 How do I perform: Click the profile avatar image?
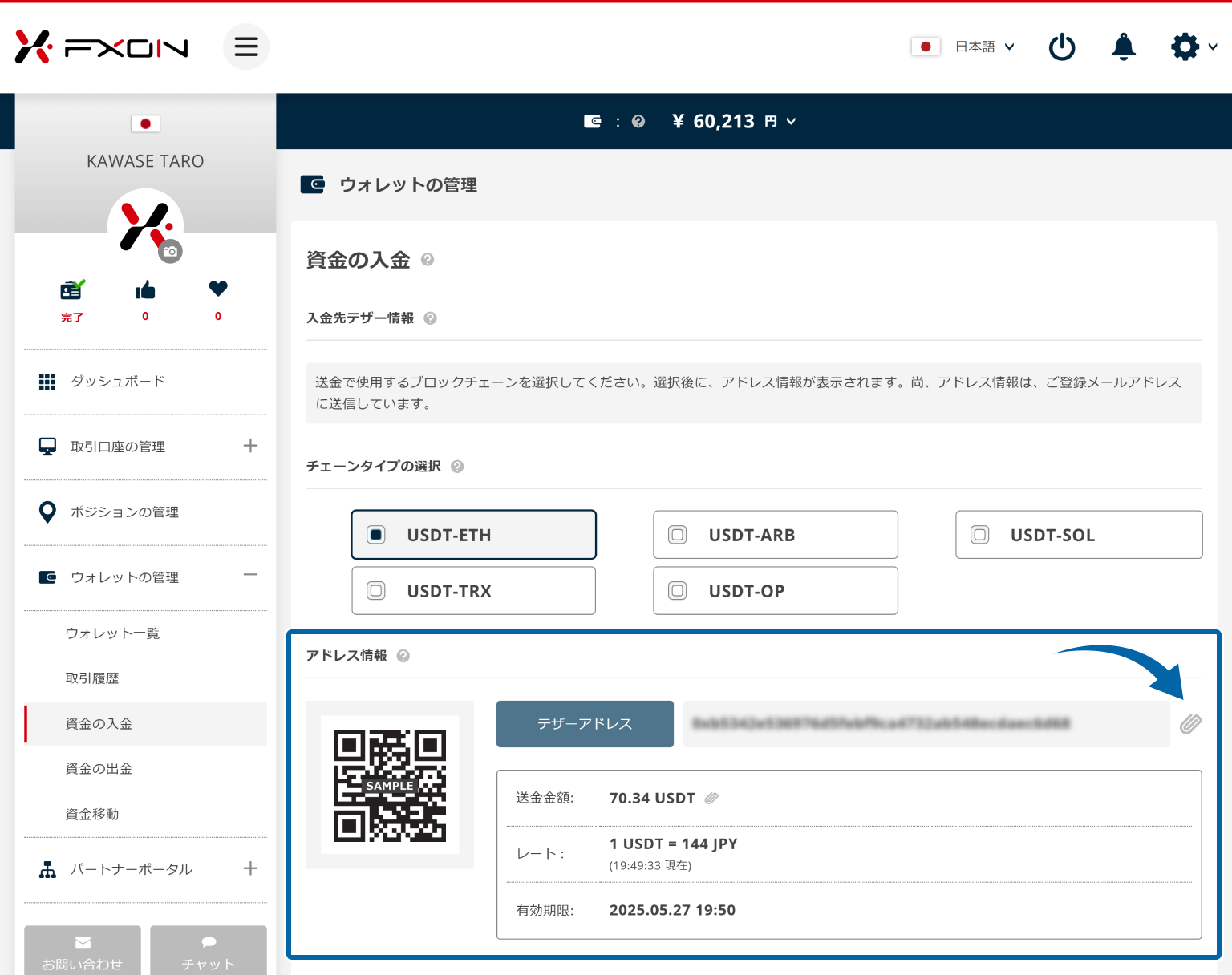[145, 225]
